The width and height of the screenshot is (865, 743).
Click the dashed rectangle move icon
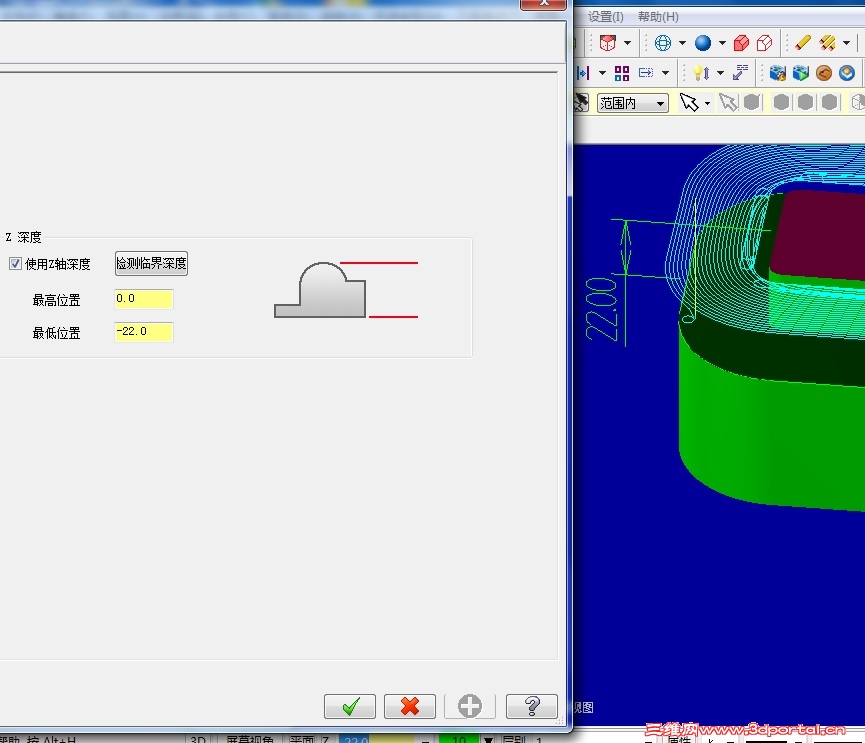click(646, 73)
